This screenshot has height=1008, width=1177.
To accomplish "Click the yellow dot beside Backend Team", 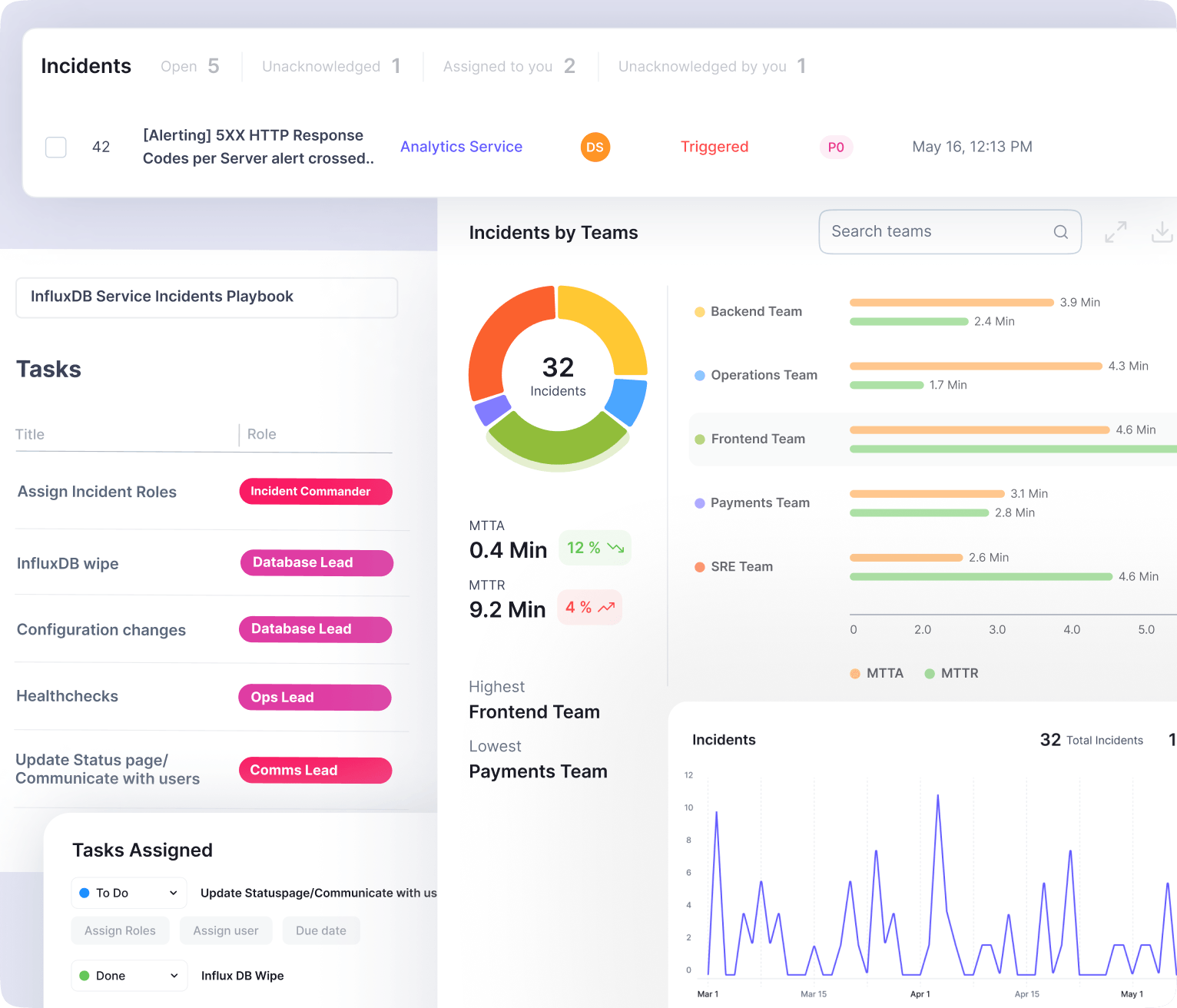I will coord(699,312).
